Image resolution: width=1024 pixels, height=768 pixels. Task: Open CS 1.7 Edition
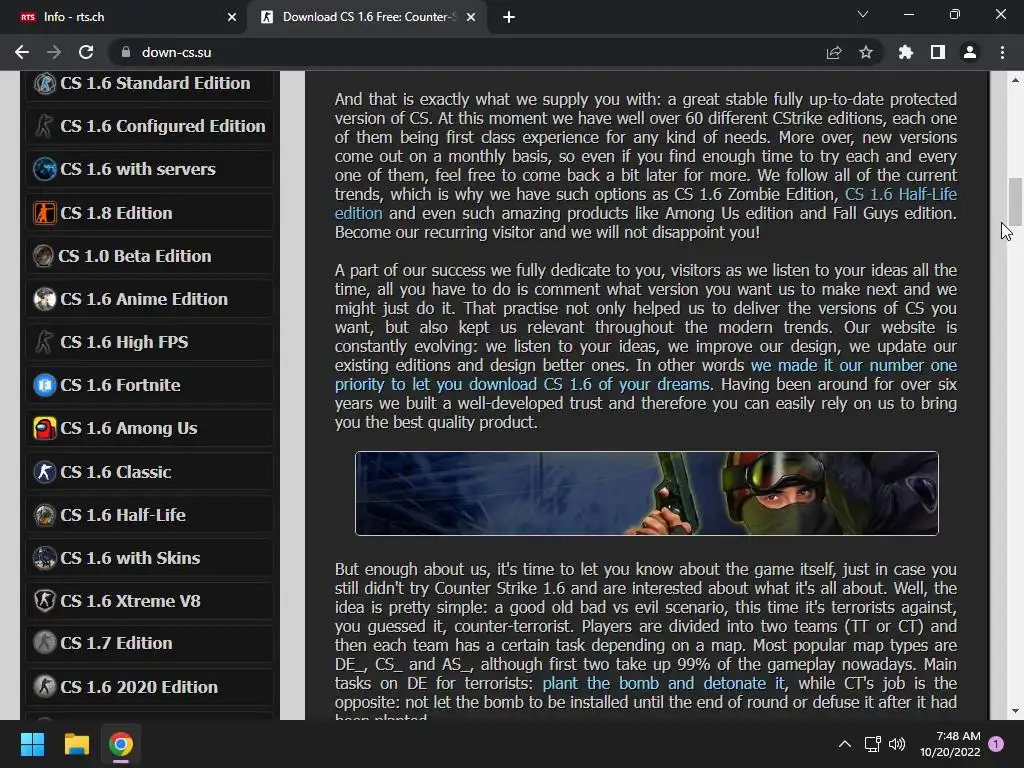(116, 643)
